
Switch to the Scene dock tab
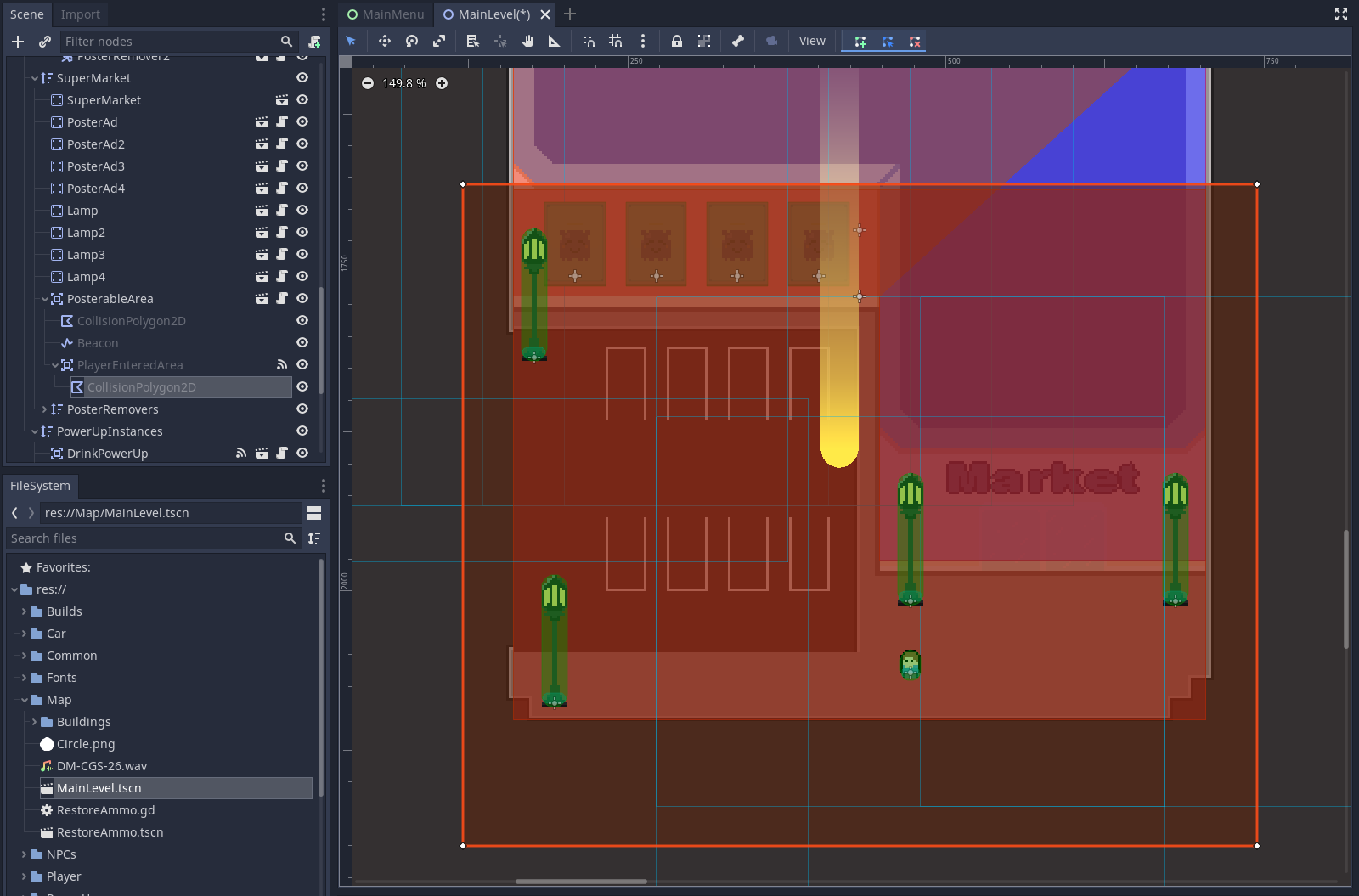pos(27,14)
